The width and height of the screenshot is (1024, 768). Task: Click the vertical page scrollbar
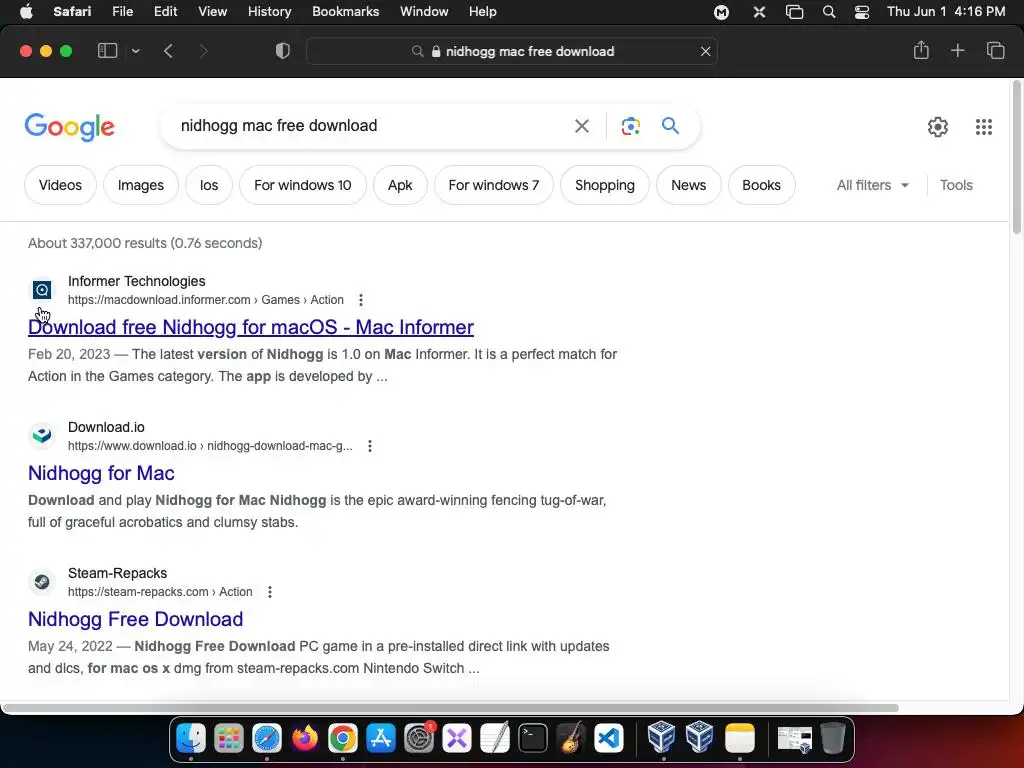pos(1016,157)
